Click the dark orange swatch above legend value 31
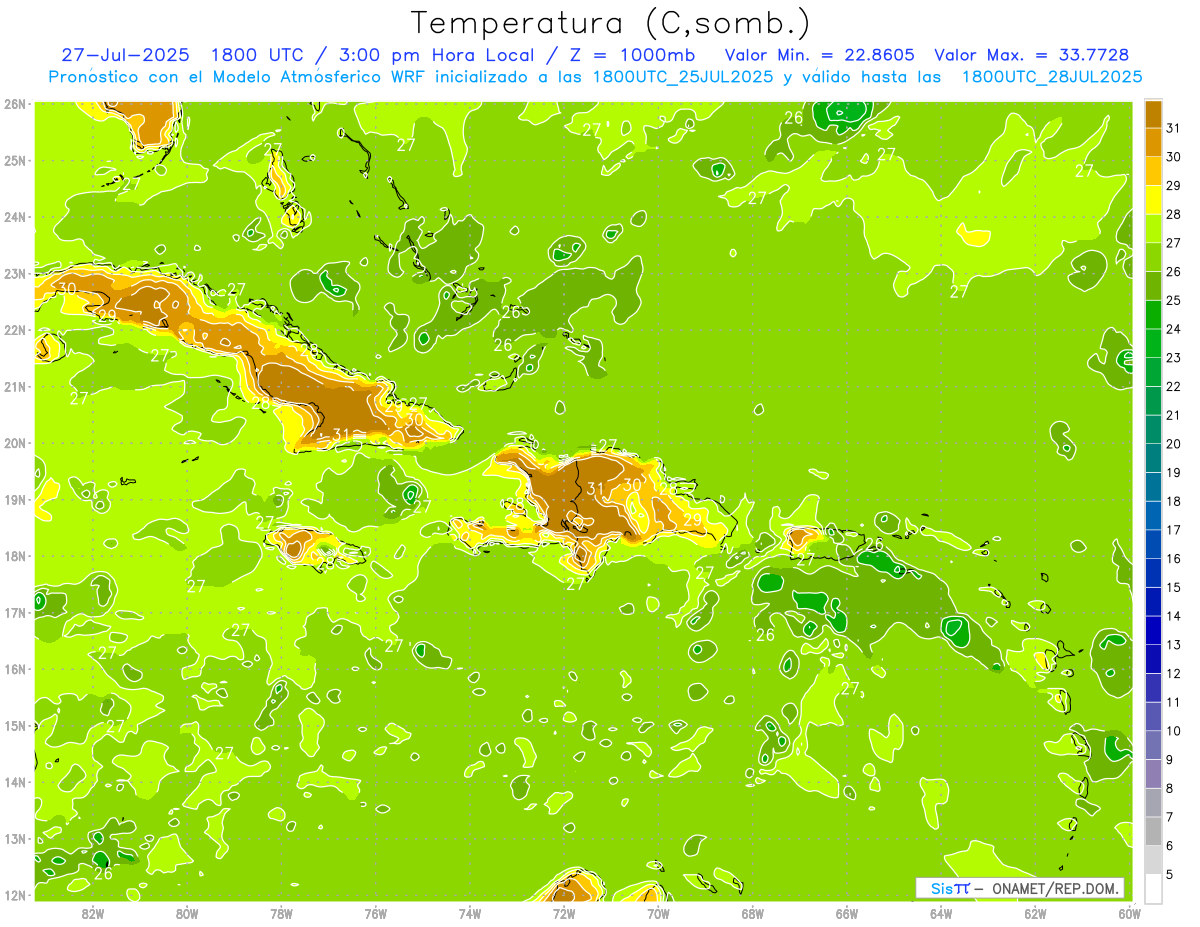1200x927 pixels. 1153,114
